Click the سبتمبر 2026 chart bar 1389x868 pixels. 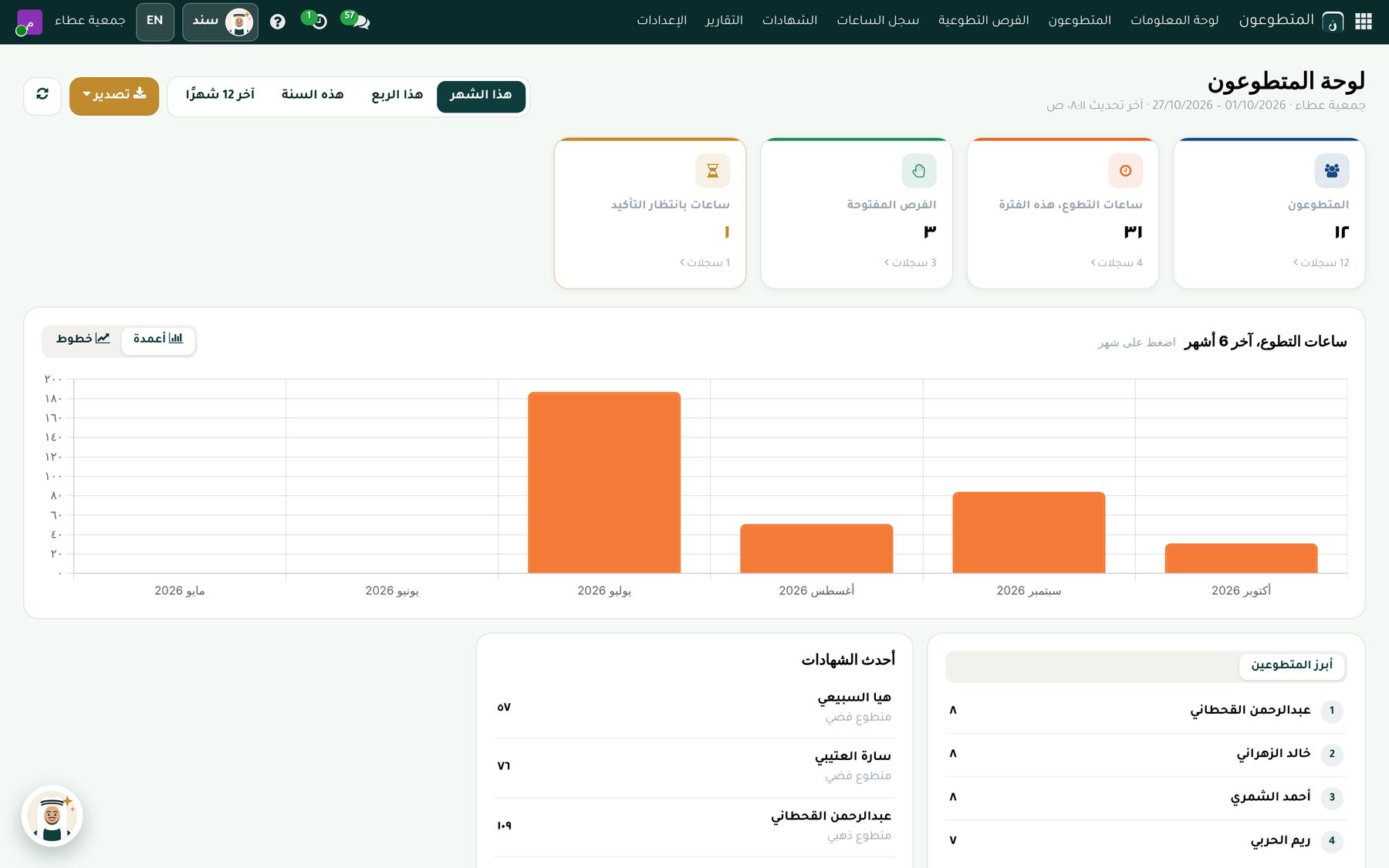[x=1029, y=532]
